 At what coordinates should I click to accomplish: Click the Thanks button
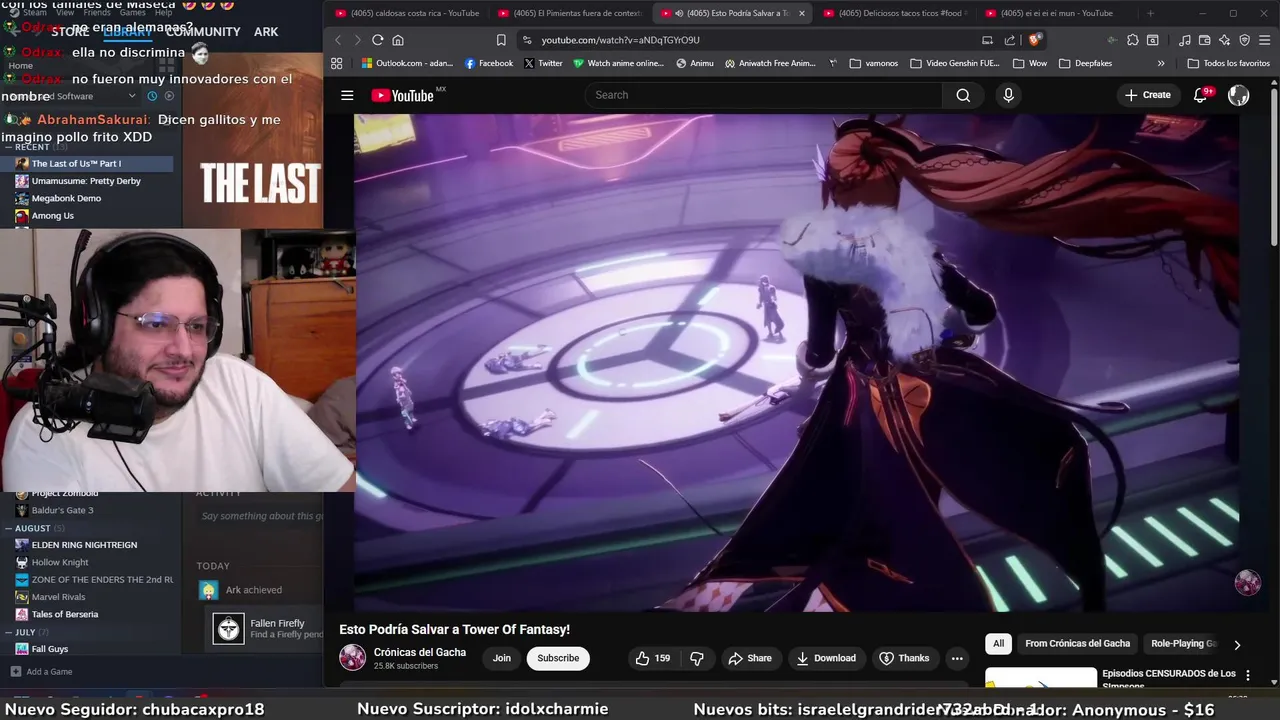click(x=904, y=658)
